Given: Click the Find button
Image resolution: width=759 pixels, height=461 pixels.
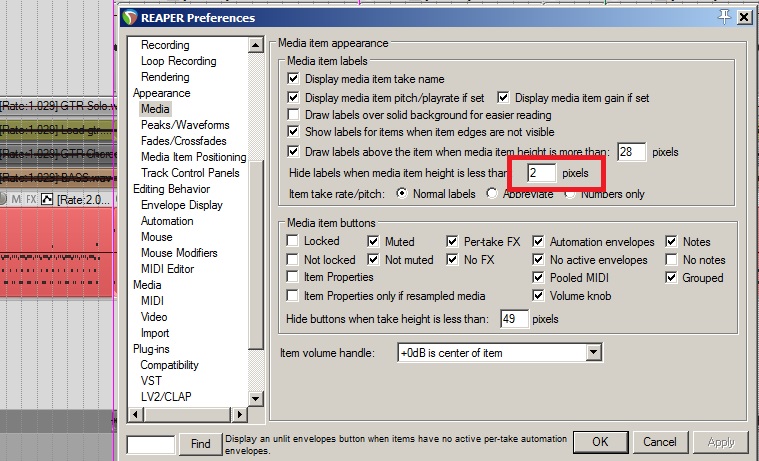Looking at the screenshot, I should (200, 444).
